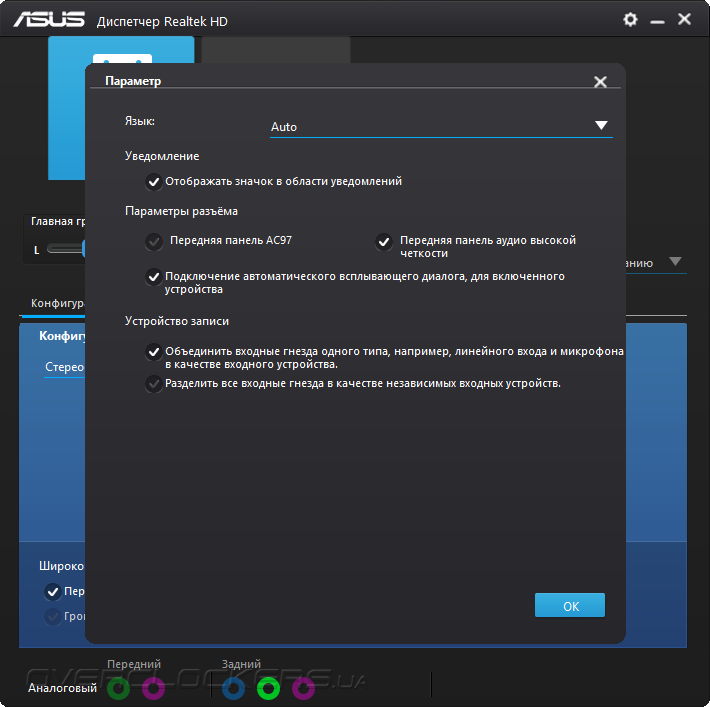This screenshot has height=707, width=710.
Task: Click rear blue analog jack
Action: point(234,688)
